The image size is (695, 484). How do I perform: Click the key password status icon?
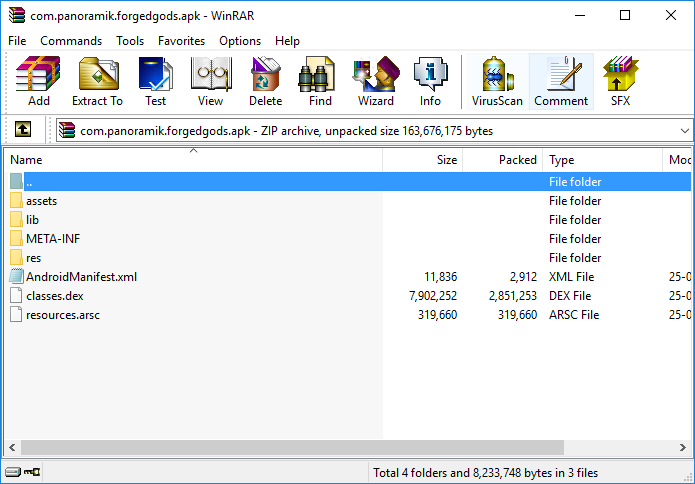tap(32, 472)
